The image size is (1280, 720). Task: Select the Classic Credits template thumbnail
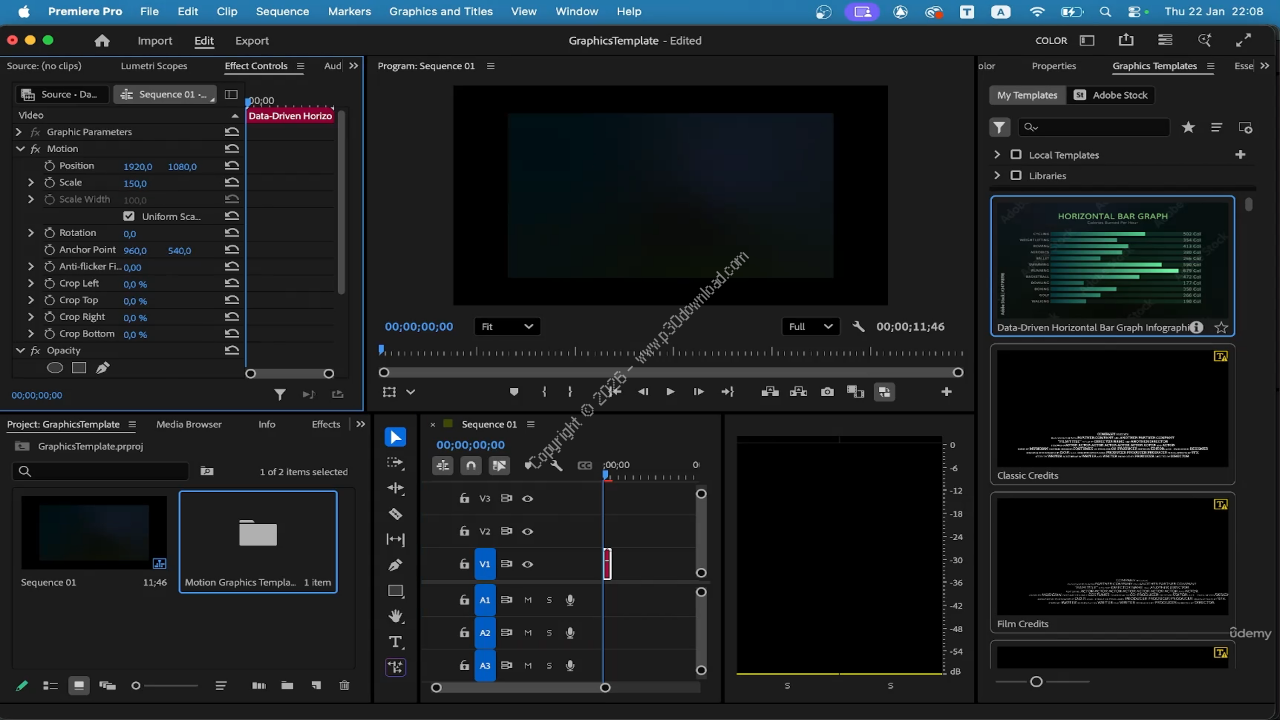(x=1112, y=408)
